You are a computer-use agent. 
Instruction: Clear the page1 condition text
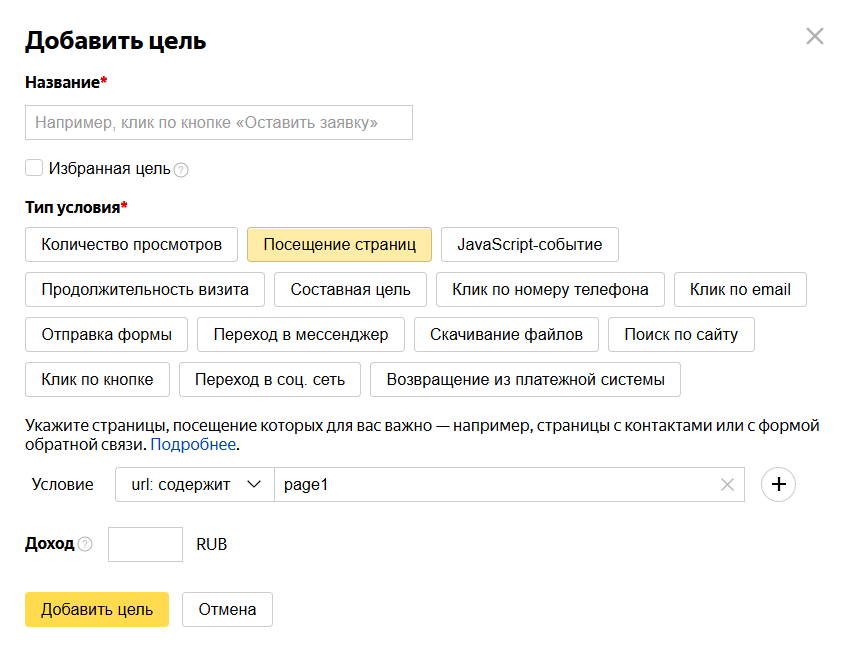pos(727,485)
